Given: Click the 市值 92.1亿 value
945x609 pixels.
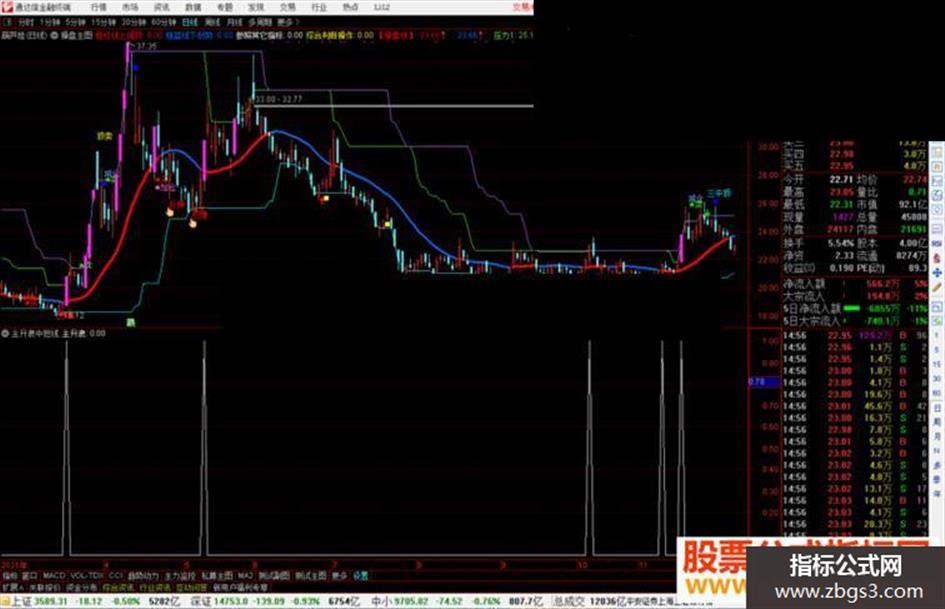Looking at the screenshot, I should point(912,204).
